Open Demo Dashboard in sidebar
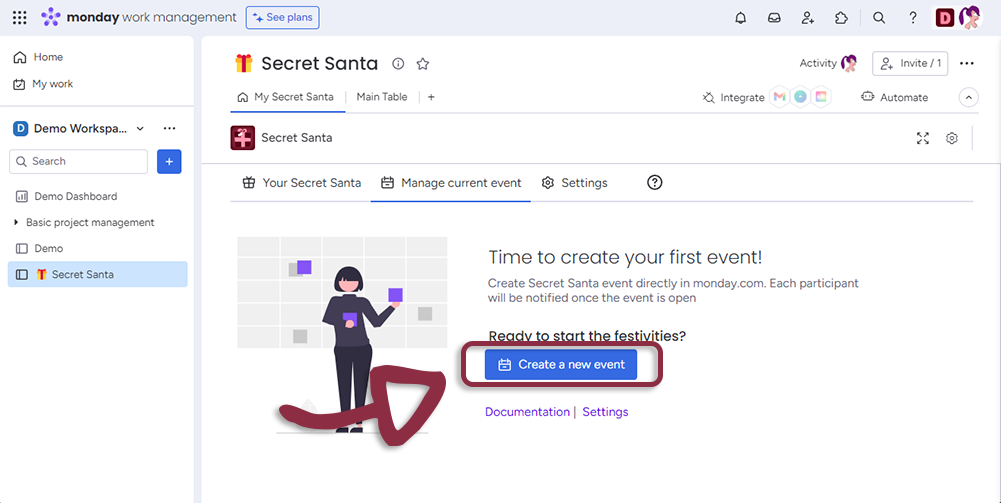Screen dimensions: 1001x503 (75, 196)
